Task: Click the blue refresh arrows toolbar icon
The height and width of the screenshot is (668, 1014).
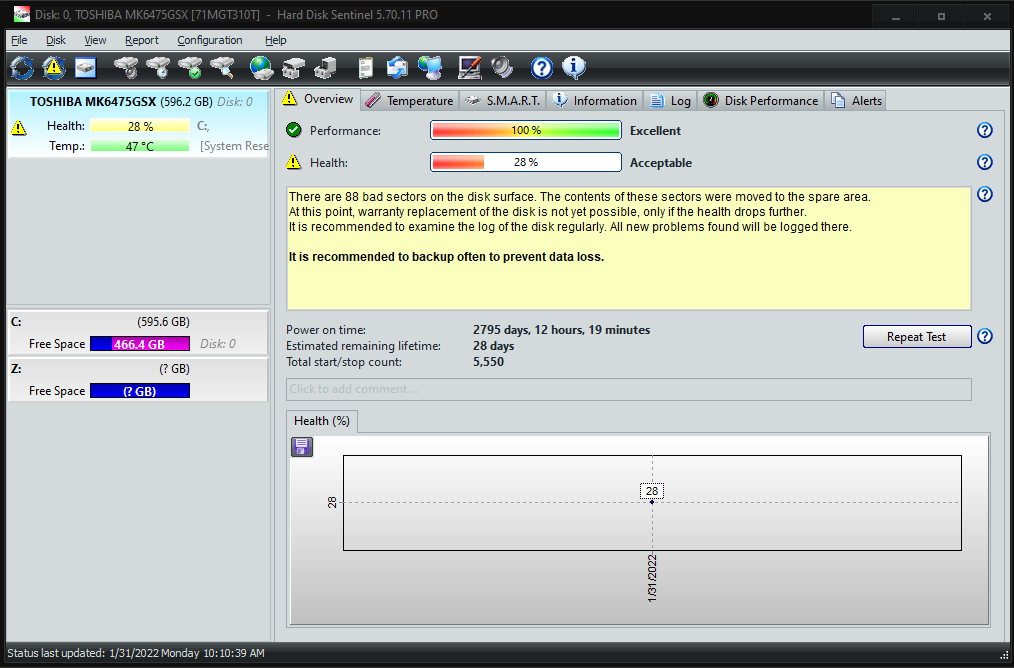Action: 22,68
